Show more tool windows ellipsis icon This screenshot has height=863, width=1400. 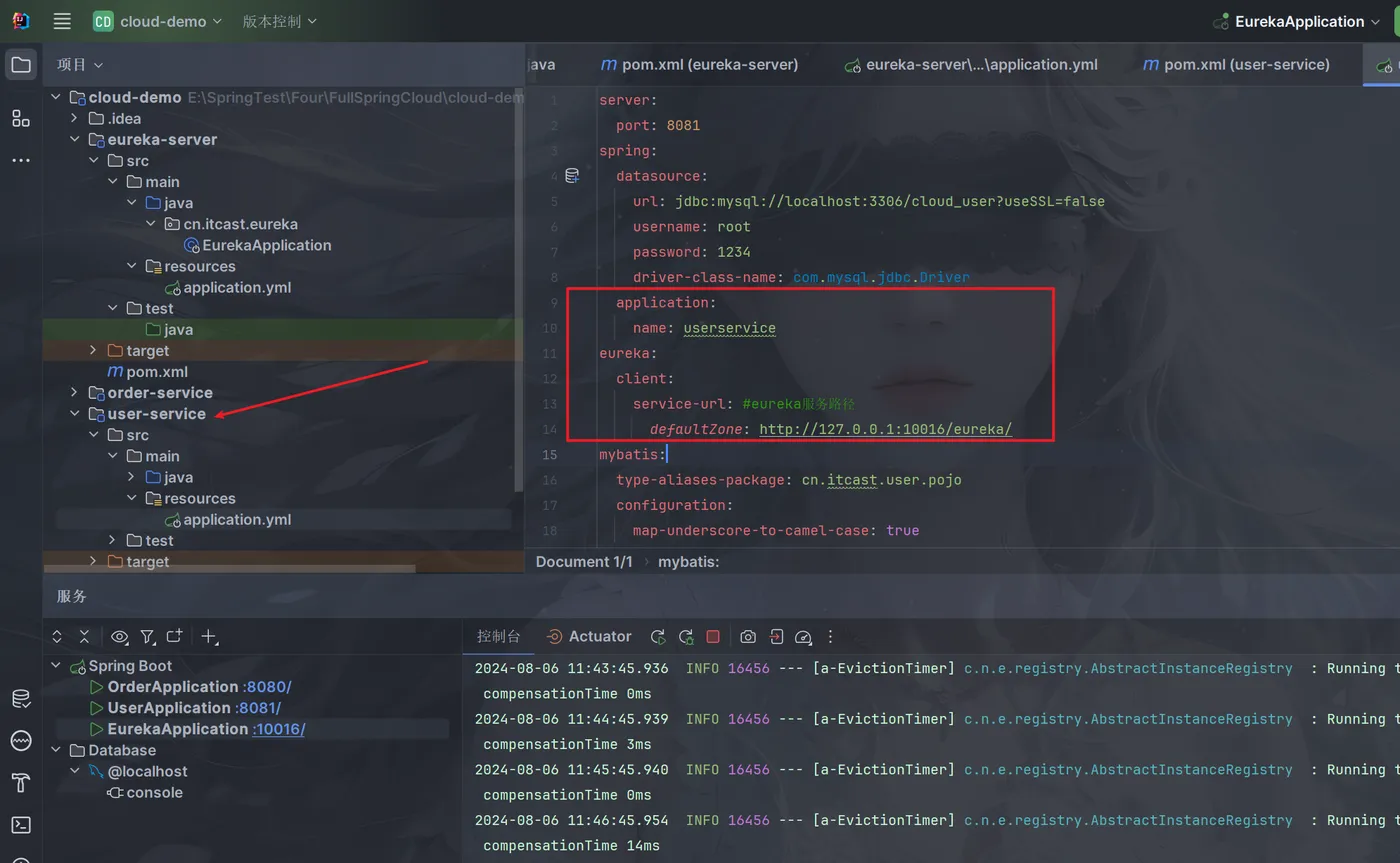[20, 160]
